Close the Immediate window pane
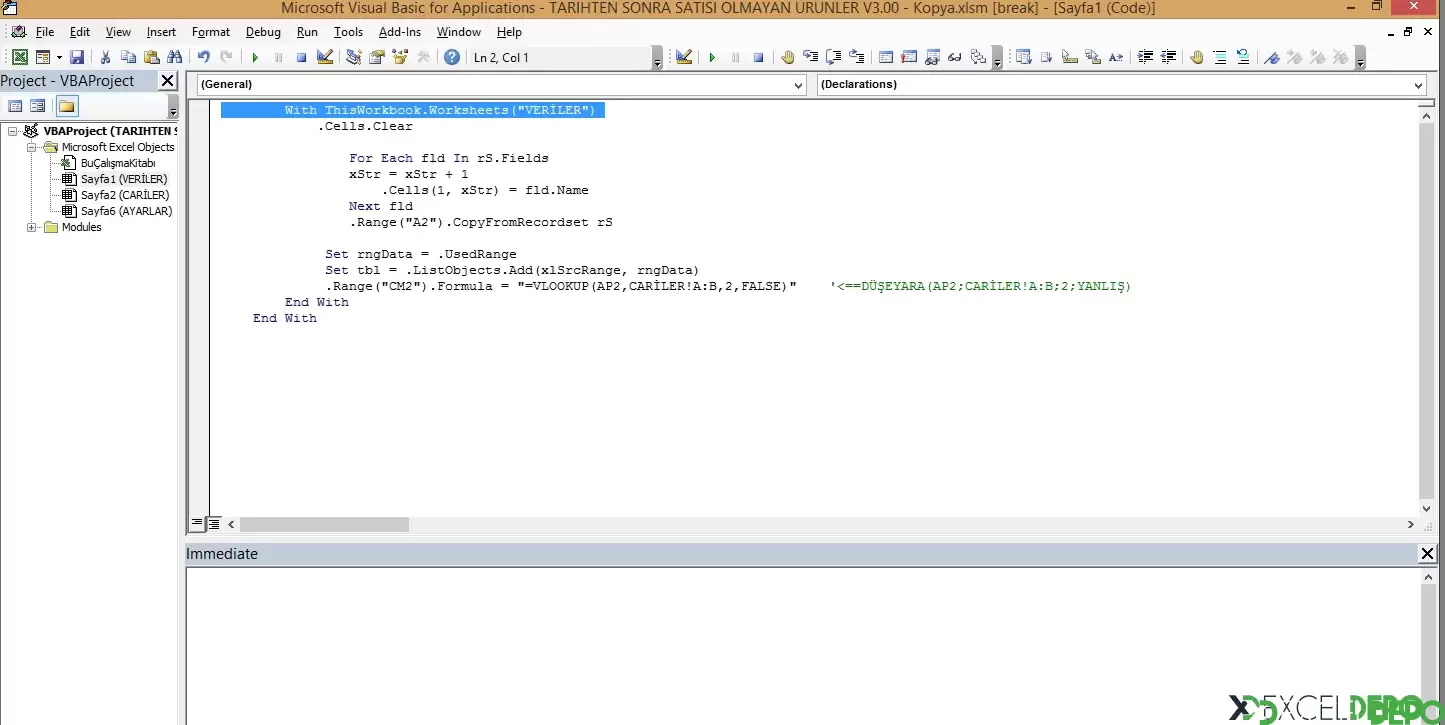Image resolution: width=1445 pixels, height=725 pixels. pos(1427,554)
